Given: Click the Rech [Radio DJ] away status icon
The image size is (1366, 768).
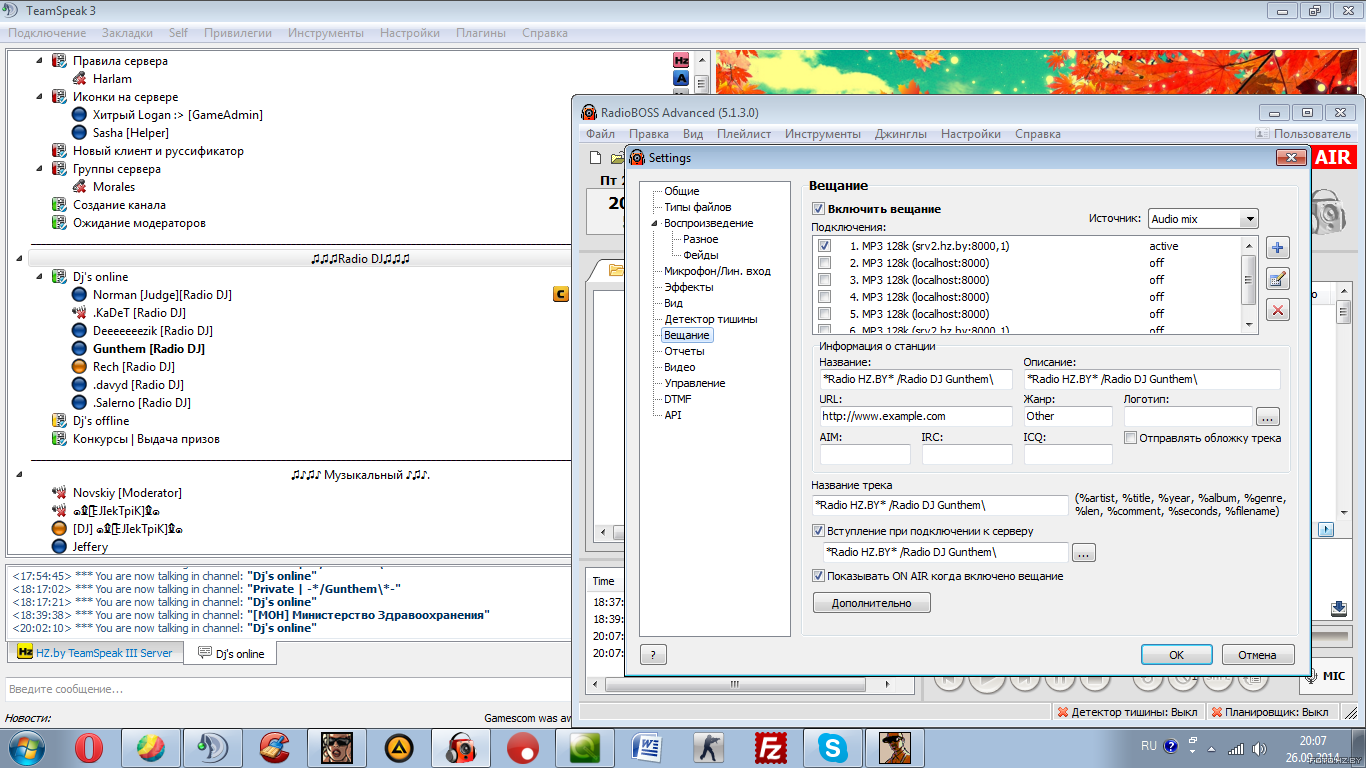Looking at the screenshot, I should (80, 367).
